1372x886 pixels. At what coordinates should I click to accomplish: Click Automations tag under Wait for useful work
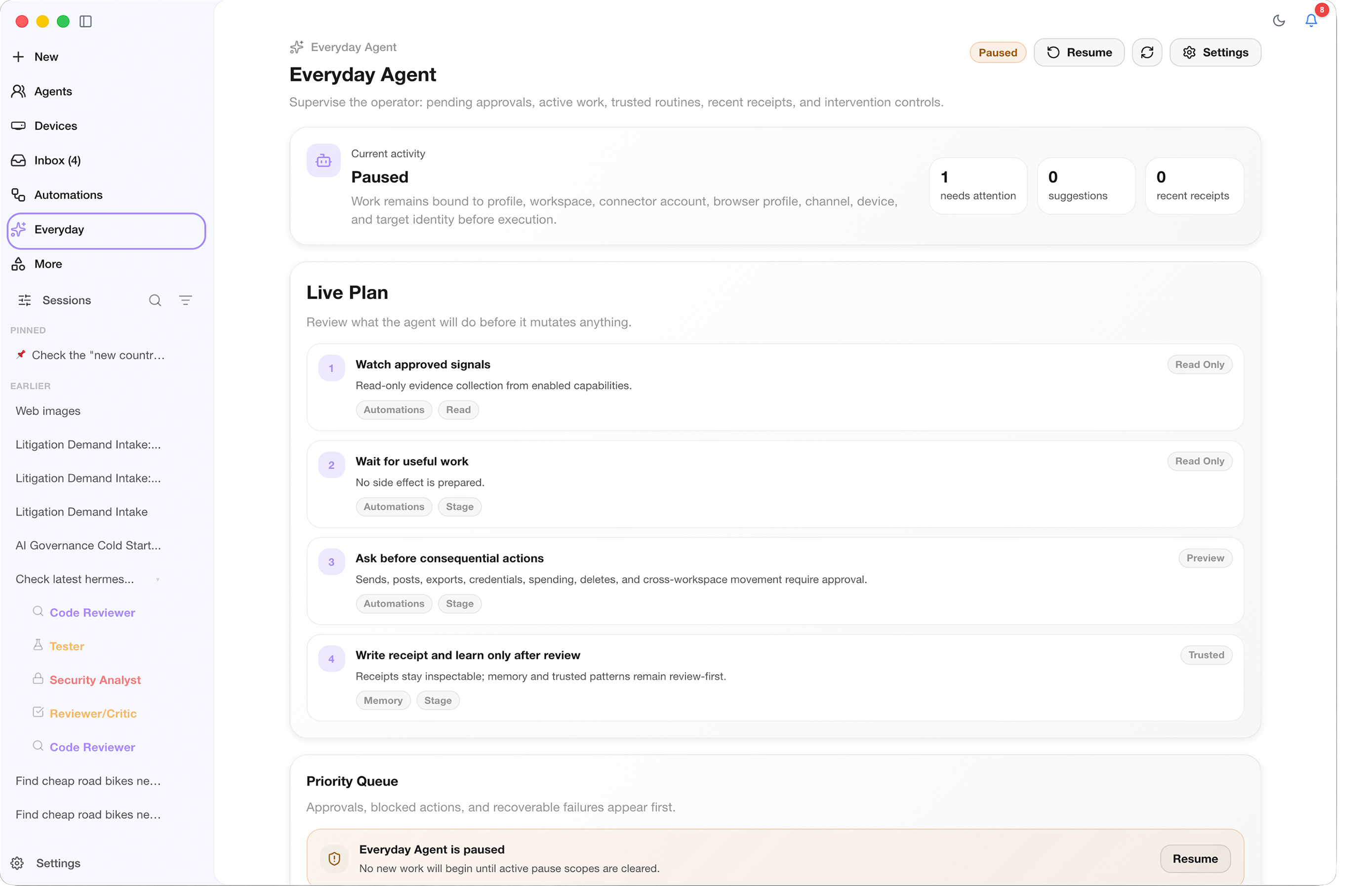394,506
